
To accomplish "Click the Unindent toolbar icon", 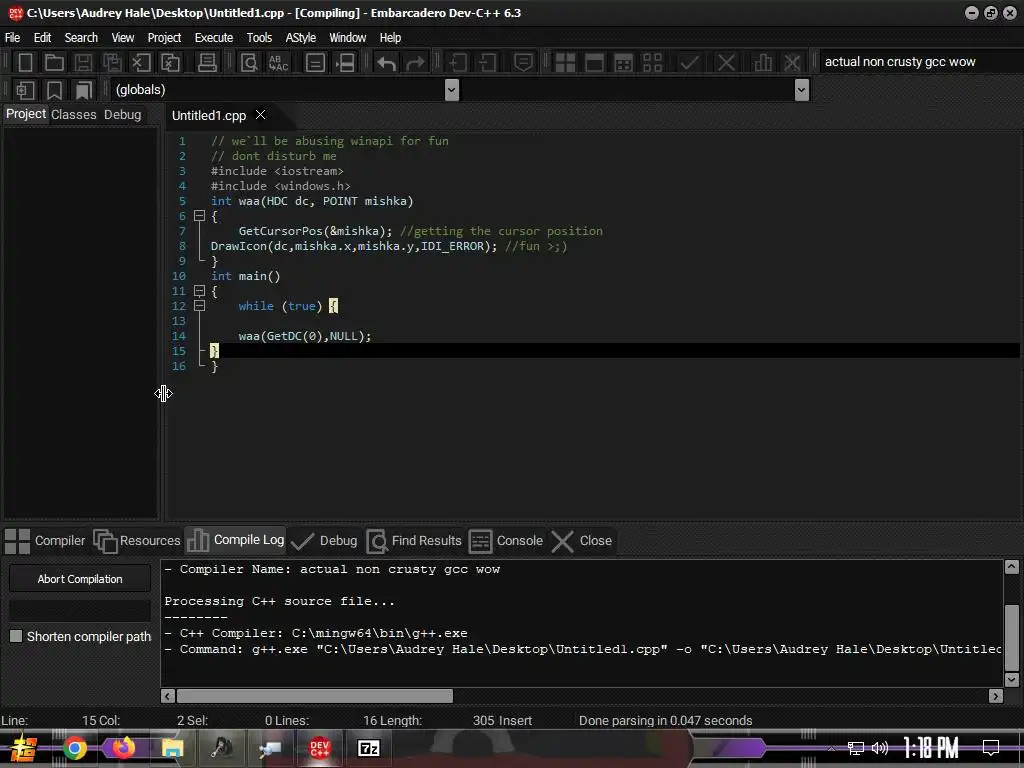I will click(487, 63).
